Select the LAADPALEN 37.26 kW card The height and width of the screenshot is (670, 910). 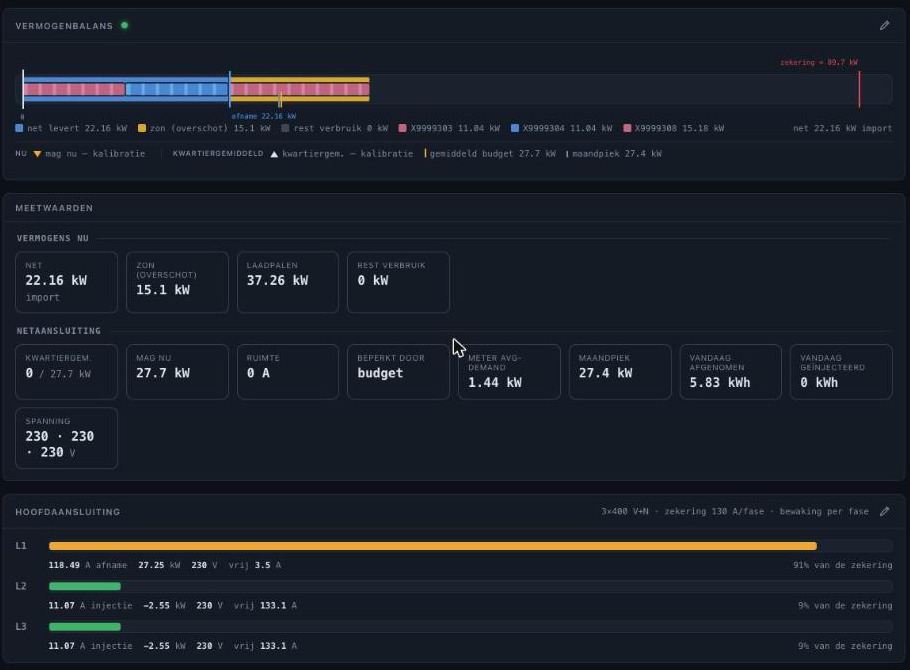point(288,282)
